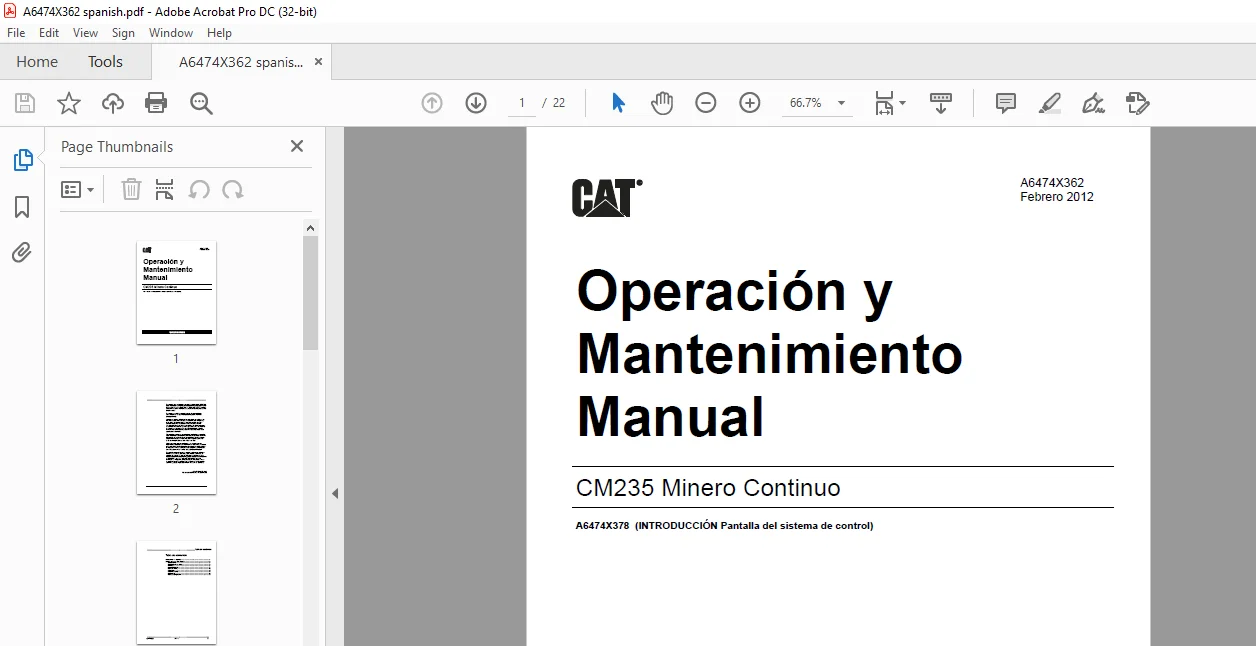This screenshot has width=1256, height=646.
Task: Zoom out with the minus icon
Action: [x=706, y=103]
